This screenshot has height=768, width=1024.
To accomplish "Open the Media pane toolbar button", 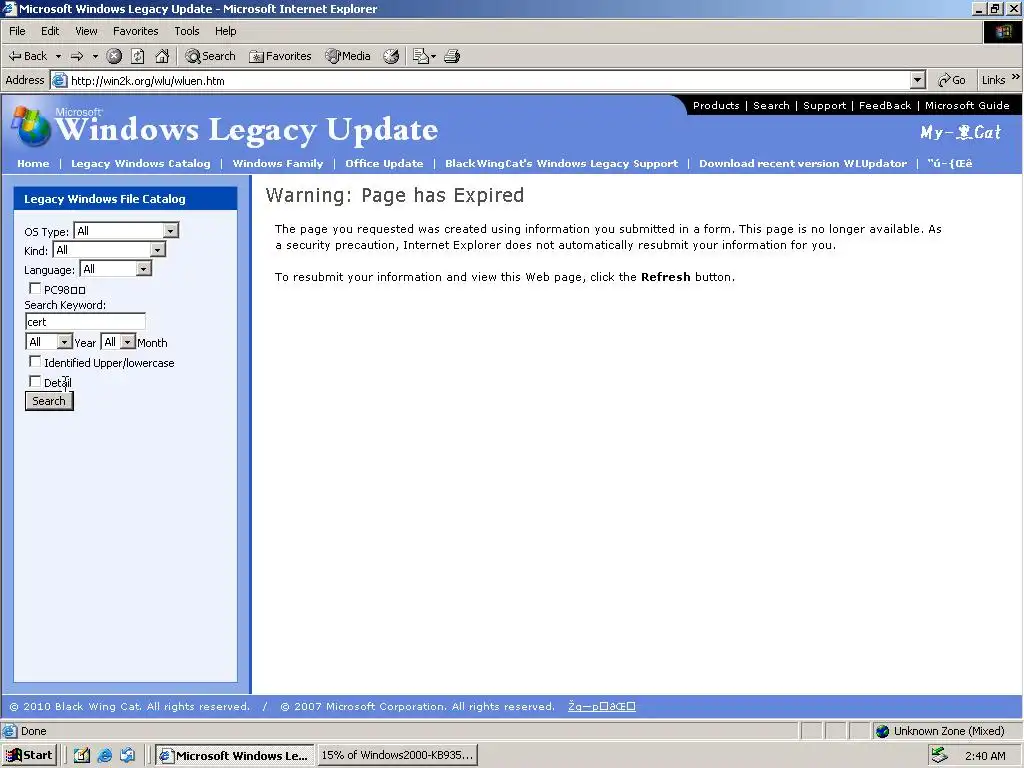I will [x=348, y=56].
